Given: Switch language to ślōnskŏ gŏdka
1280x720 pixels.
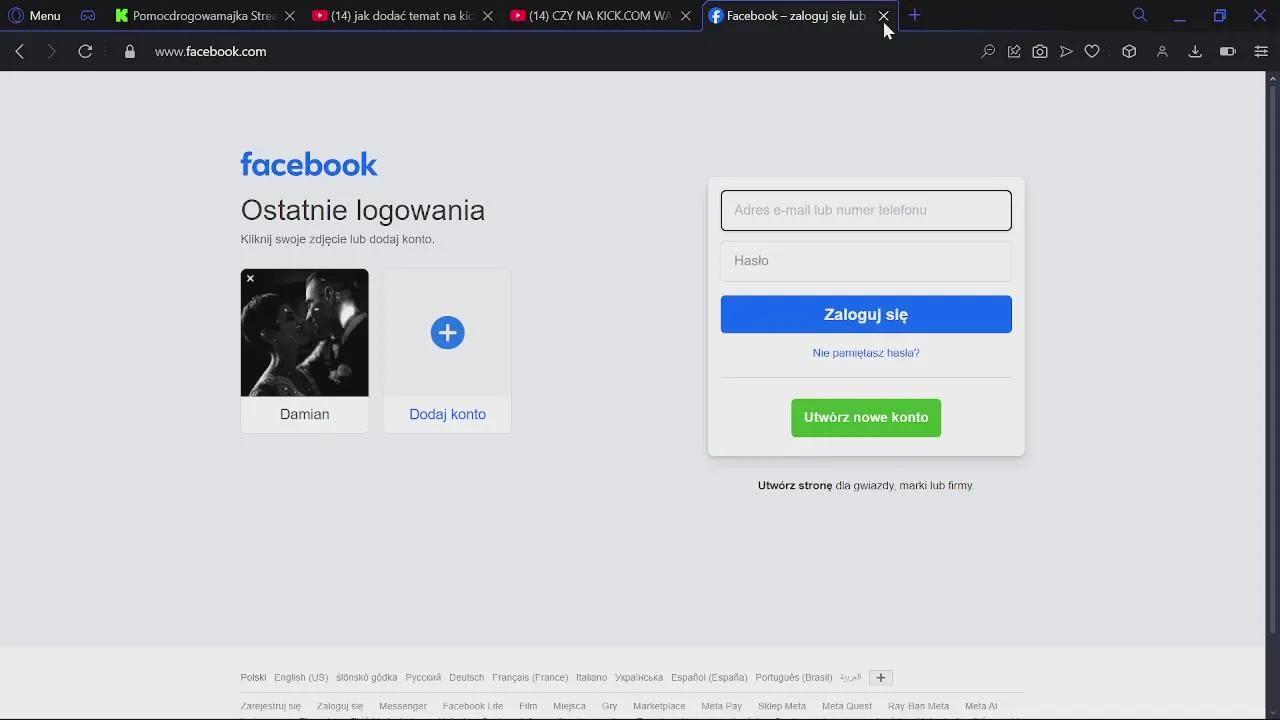Looking at the screenshot, I should 366,677.
